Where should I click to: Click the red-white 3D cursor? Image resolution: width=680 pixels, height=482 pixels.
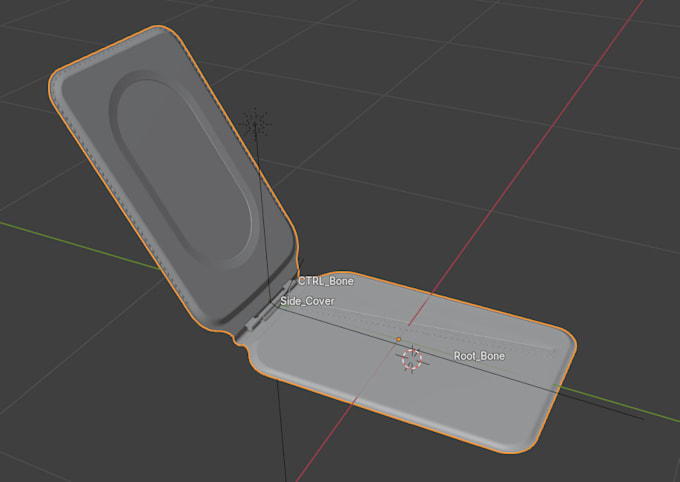412,359
